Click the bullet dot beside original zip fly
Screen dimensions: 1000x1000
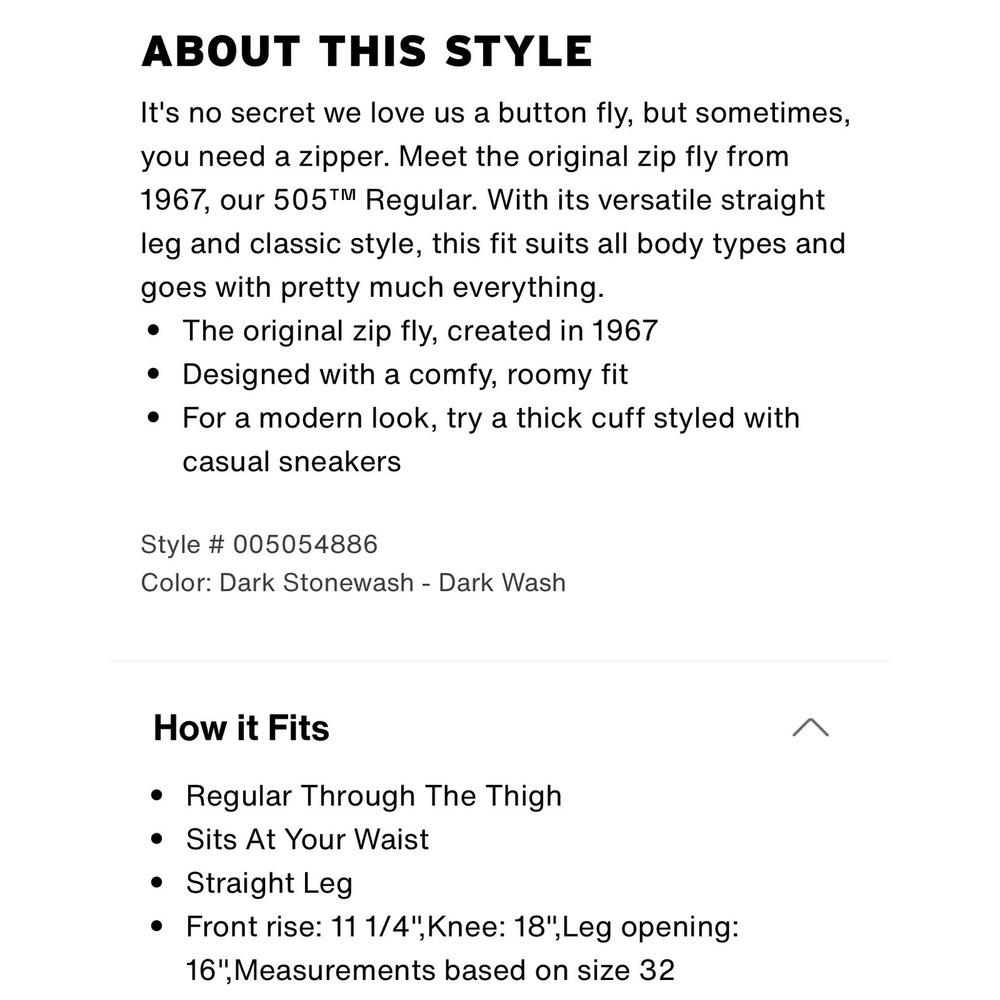pos(153,330)
